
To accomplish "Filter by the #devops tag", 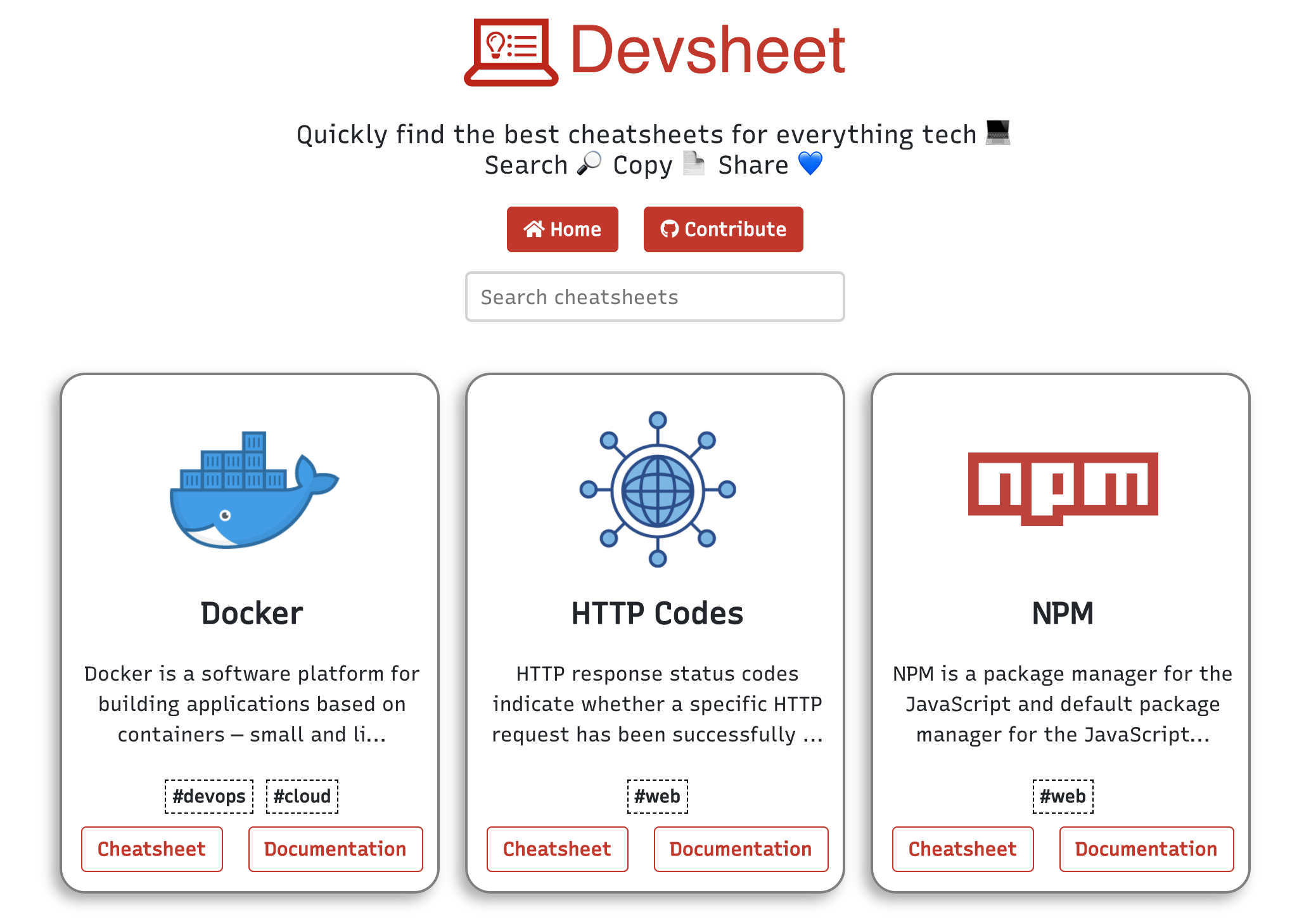I will (x=209, y=796).
